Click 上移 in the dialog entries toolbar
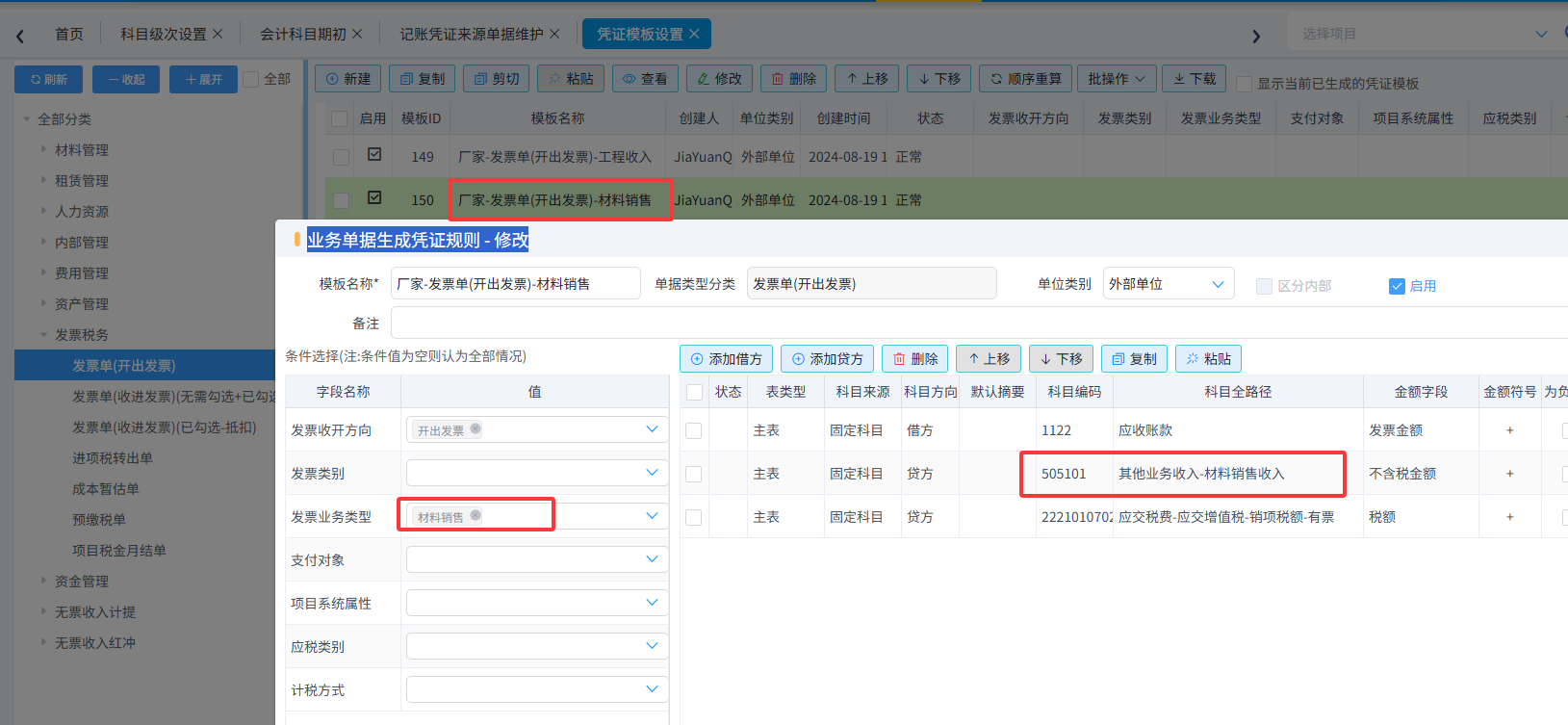The width and height of the screenshot is (1568, 725). click(x=989, y=359)
